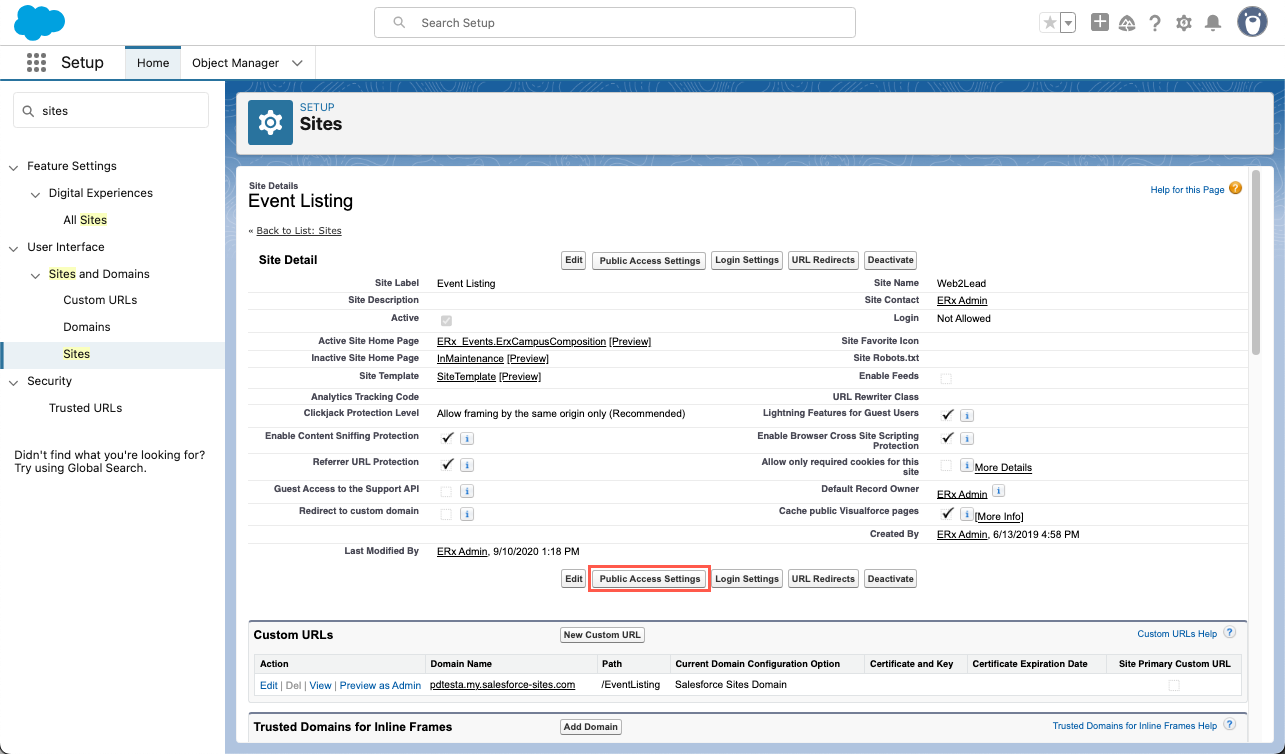The width and height of the screenshot is (1285, 754).
Task: Open the Setup gear menu
Action: coord(1184,23)
